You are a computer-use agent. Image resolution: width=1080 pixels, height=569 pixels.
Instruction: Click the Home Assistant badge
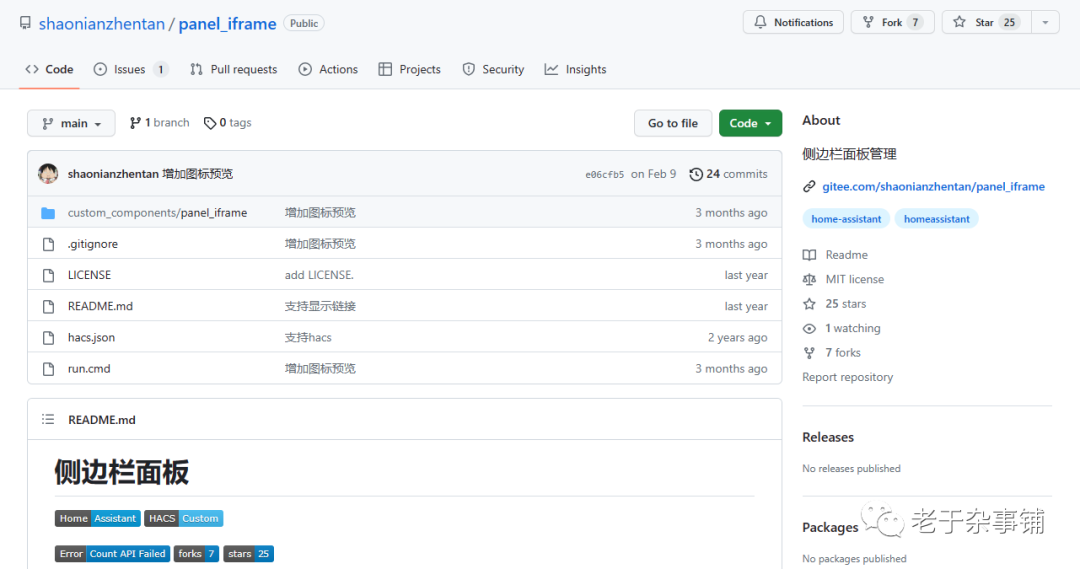98,518
